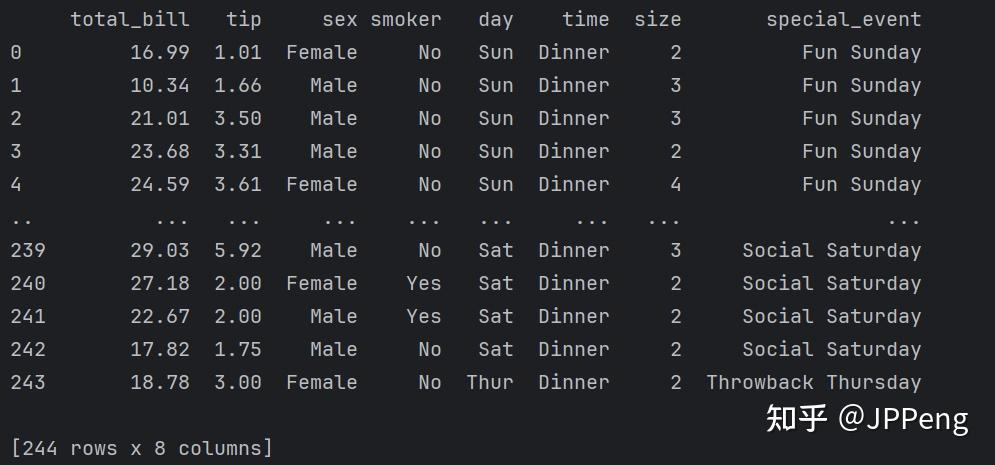Select the Throwback Thursday cell
This screenshot has height=465, width=995.
(x=814, y=383)
